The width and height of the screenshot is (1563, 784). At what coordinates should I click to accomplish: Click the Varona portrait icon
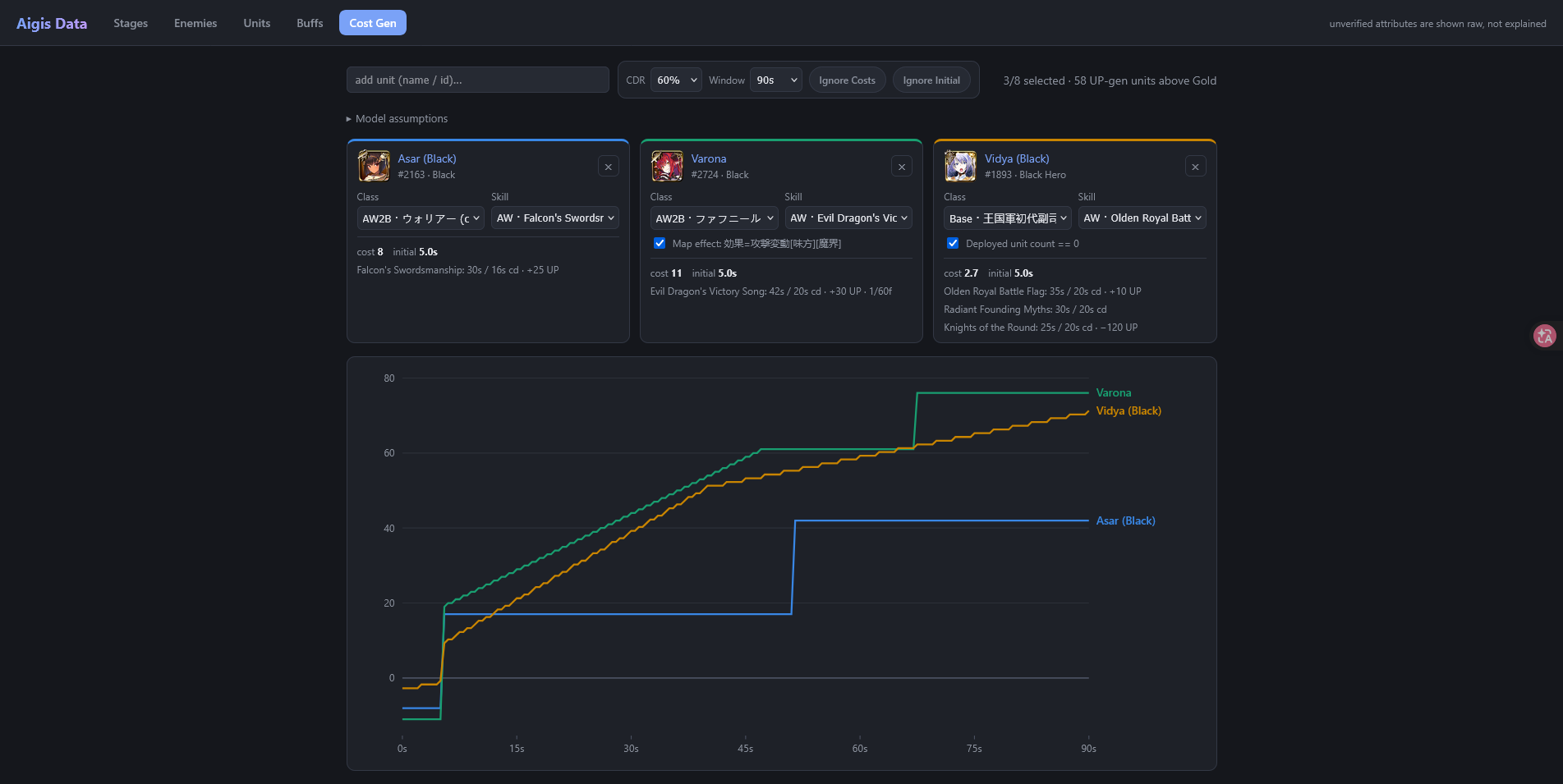[x=667, y=166]
